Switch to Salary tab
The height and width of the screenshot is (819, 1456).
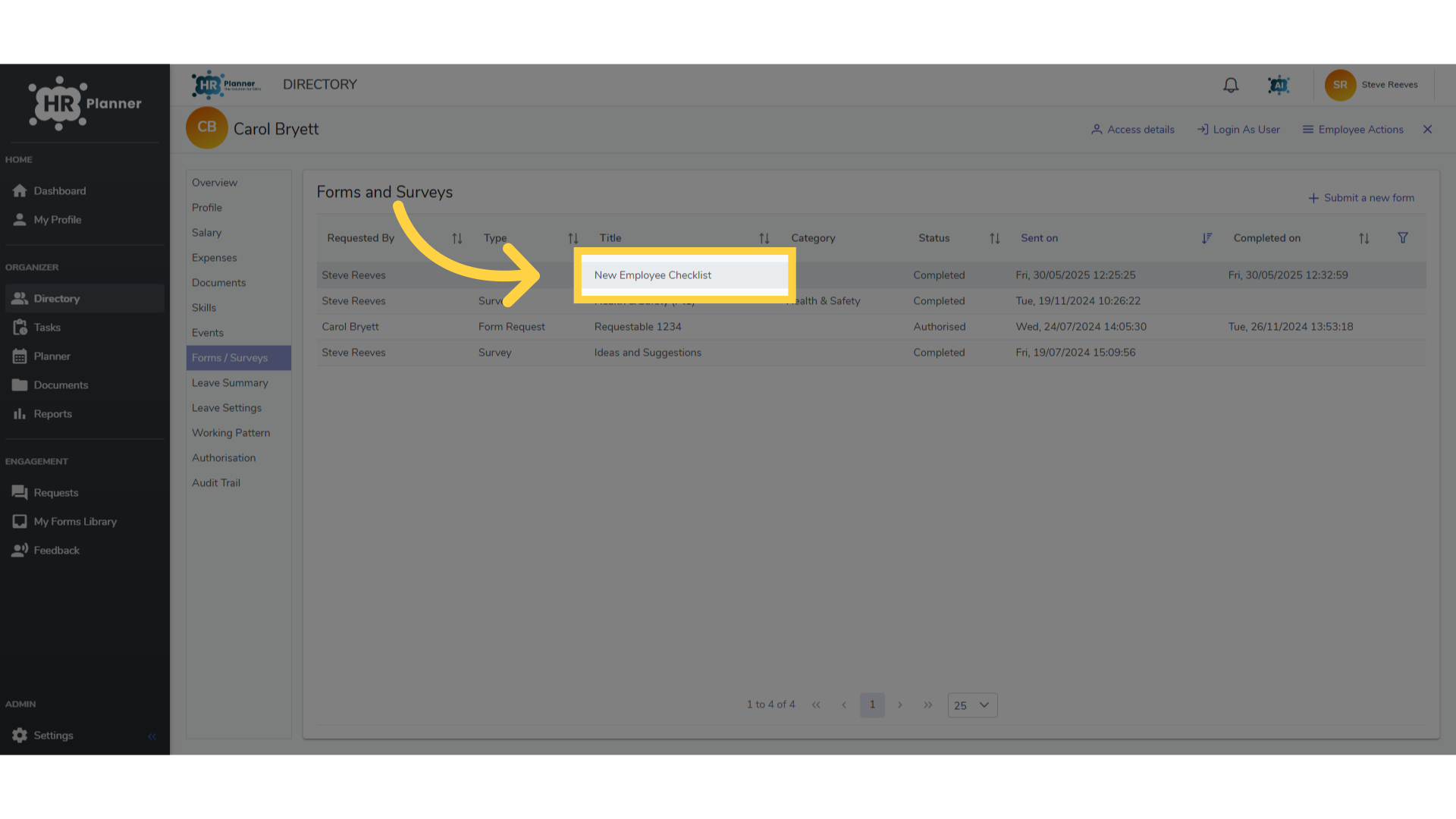click(x=239, y=233)
